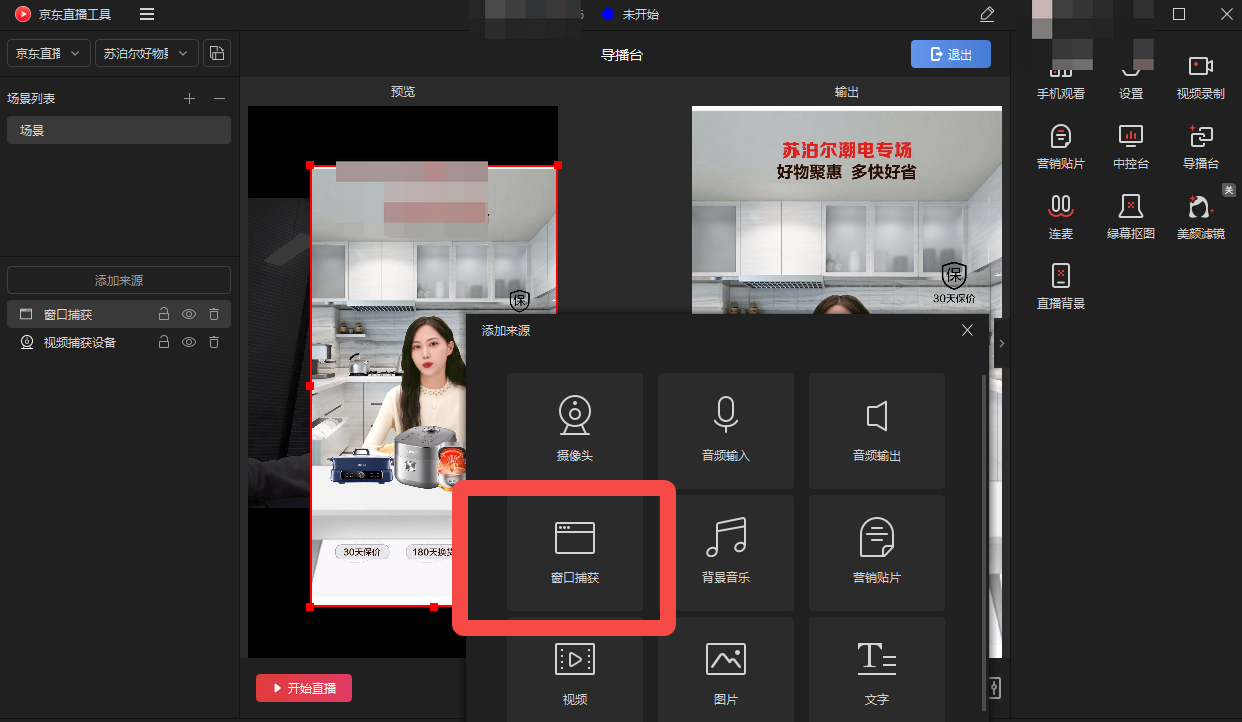Click the 输出 output image
Viewport: 1242px width, 722px height.
(x=847, y=382)
